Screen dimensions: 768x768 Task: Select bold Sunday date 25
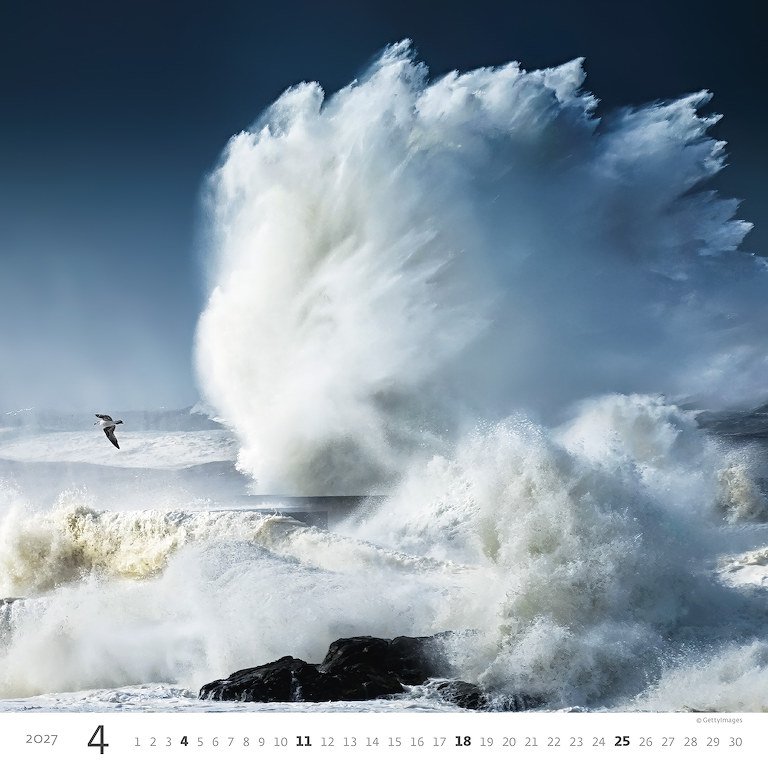tap(622, 742)
